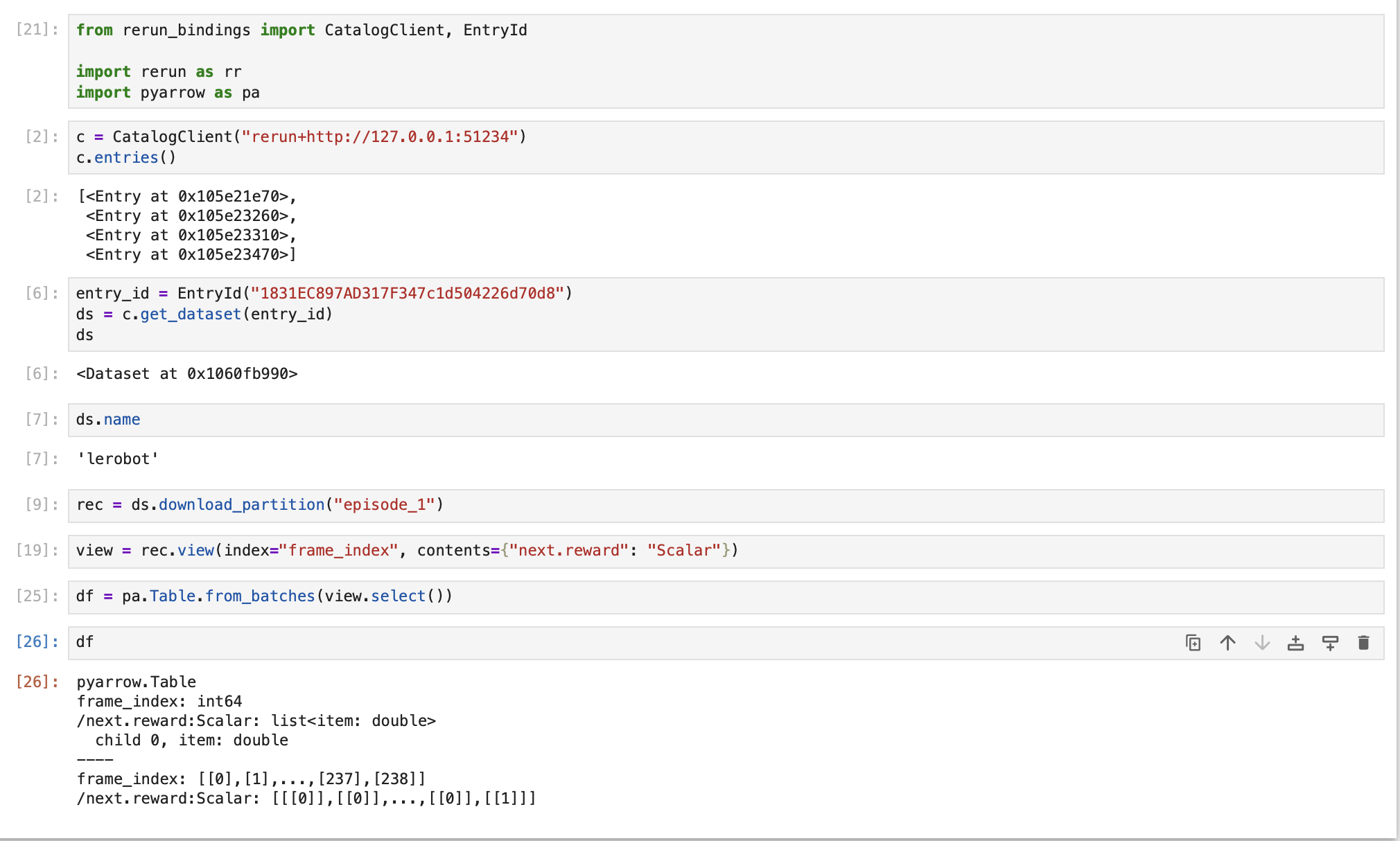Click the "rerun+http://127.0.0.1:51234" string

pyautogui.click(x=380, y=136)
